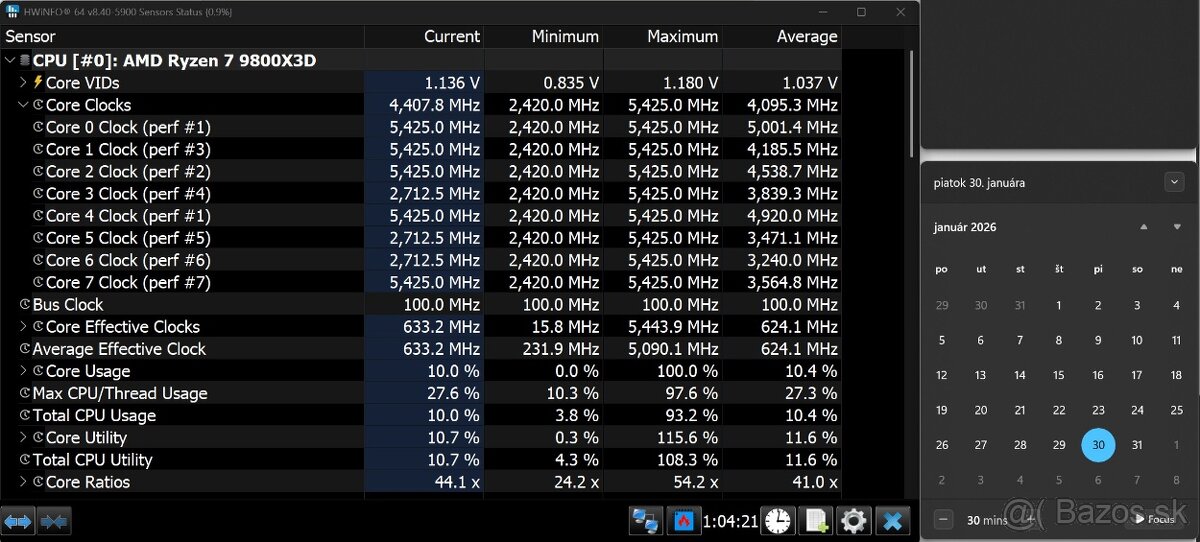Select the Core 0 Clock (perf #1) row
1200x542 pixels.
point(420,127)
